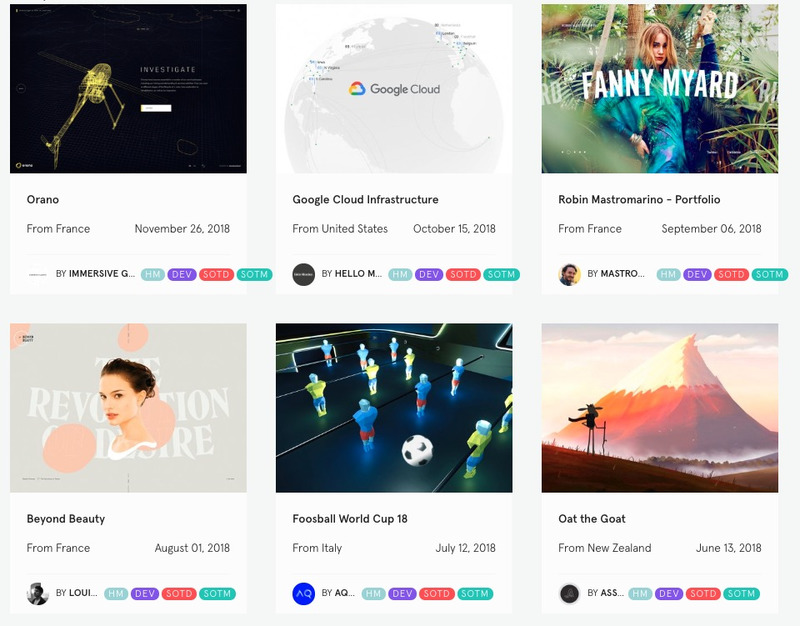Click the BY HELLO M... author link
Viewport: 800px width, 626px height.
point(352,274)
